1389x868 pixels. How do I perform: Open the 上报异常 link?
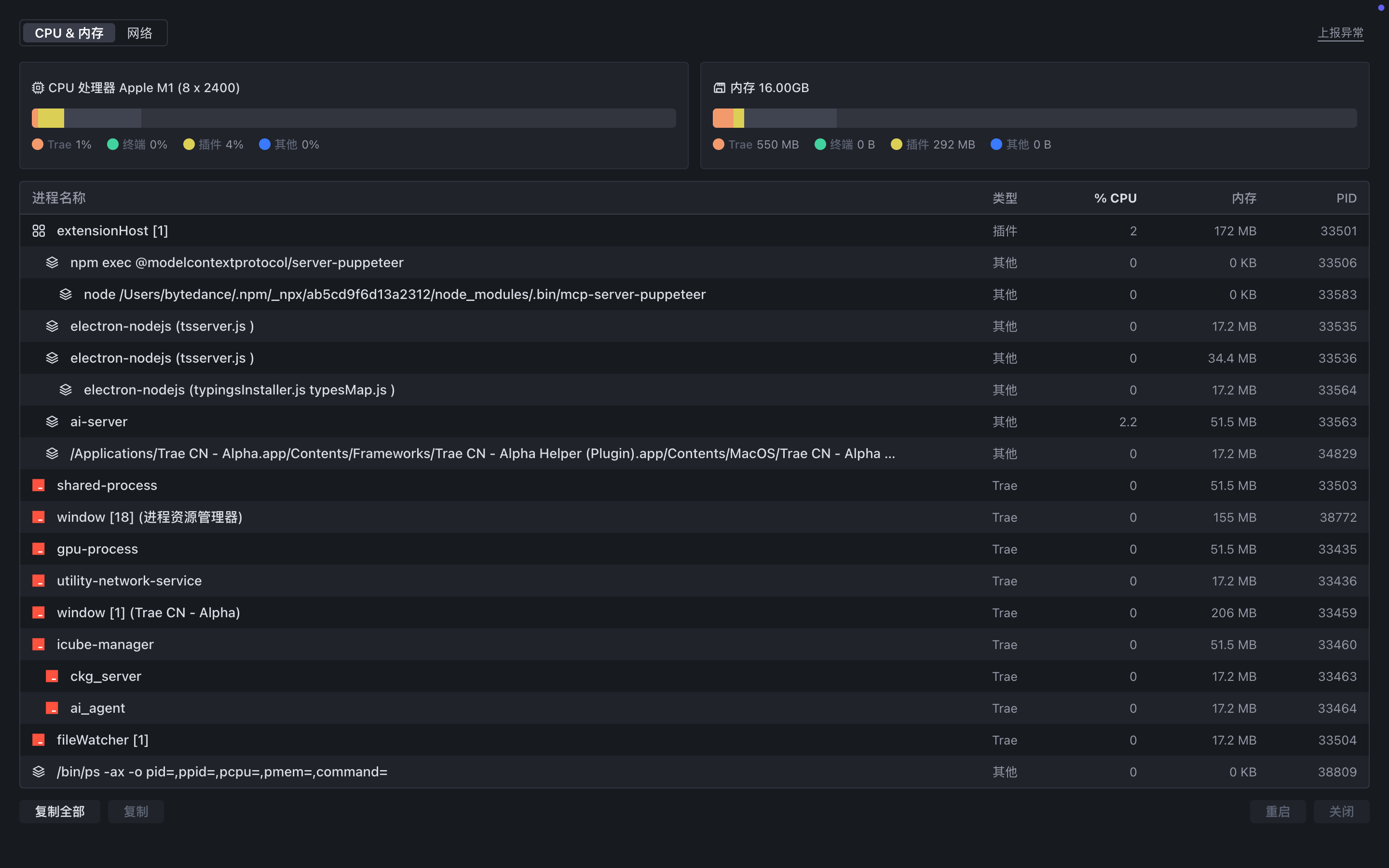click(x=1340, y=33)
